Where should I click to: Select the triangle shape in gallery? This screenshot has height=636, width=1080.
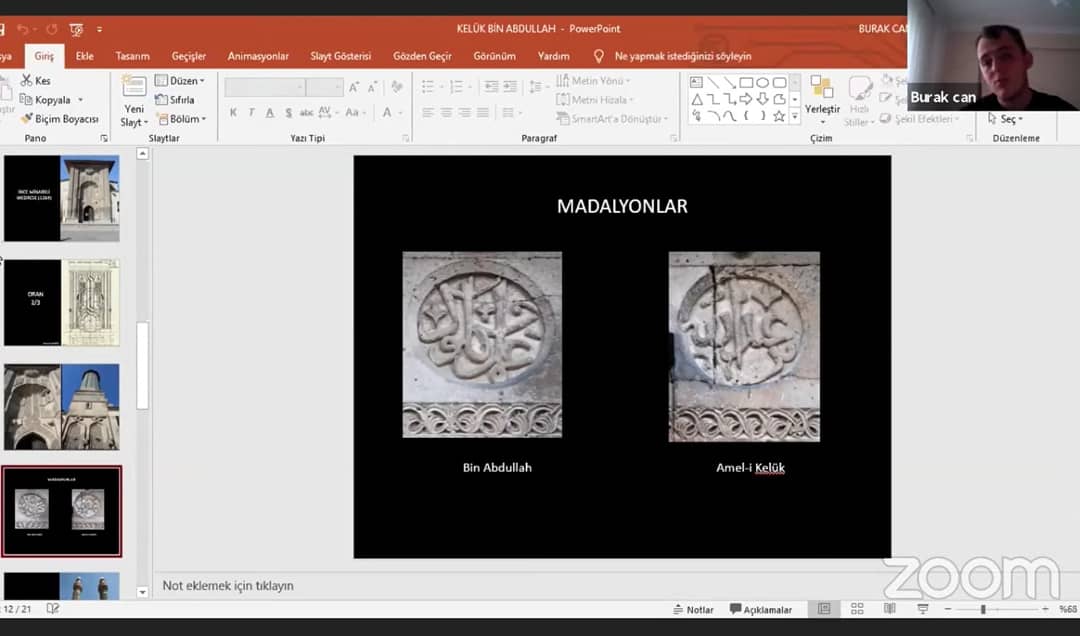tap(696, 99)
